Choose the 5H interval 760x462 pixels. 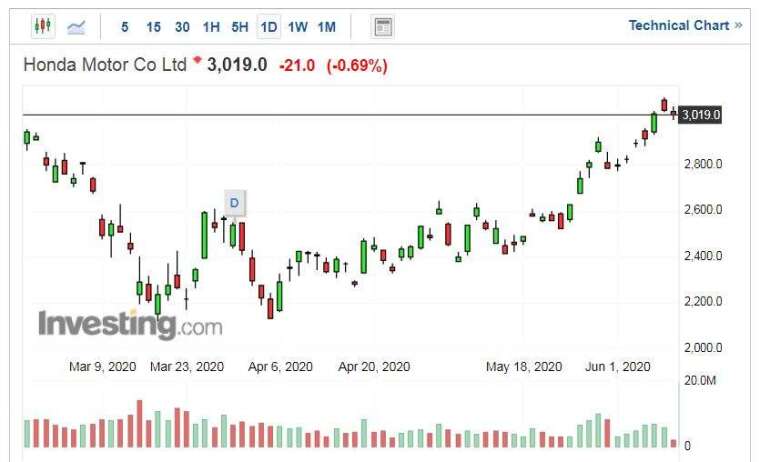[x=239, y=27]
